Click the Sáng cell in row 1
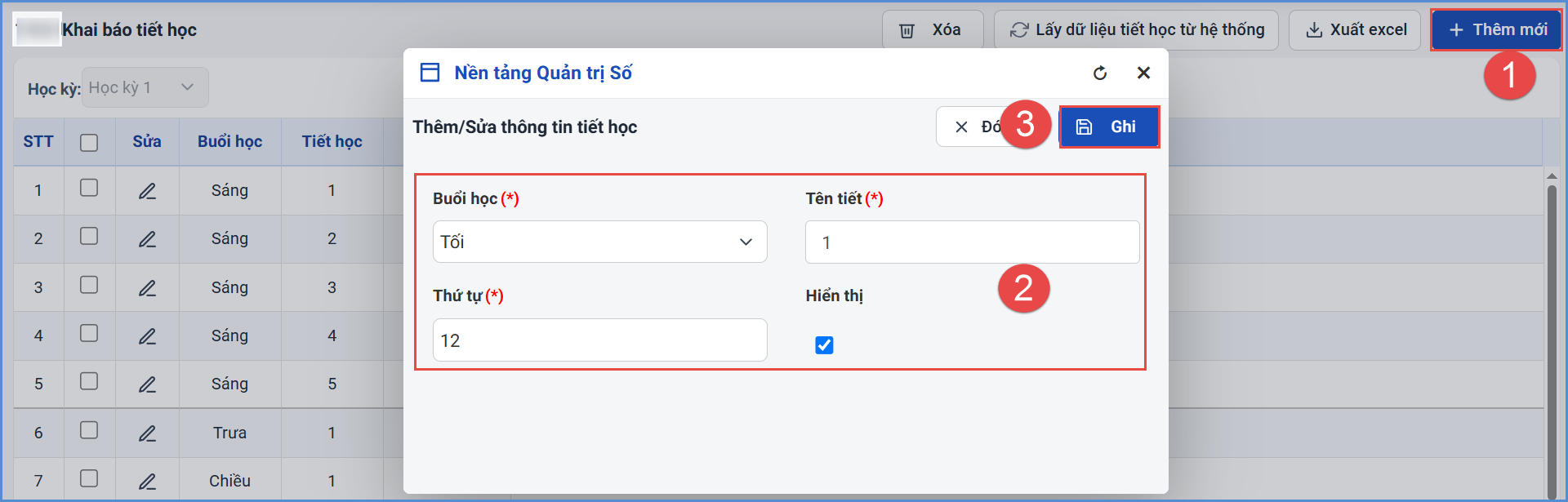Image resolution: width=1568 pixels, height=502 pixels. point(229,190)
